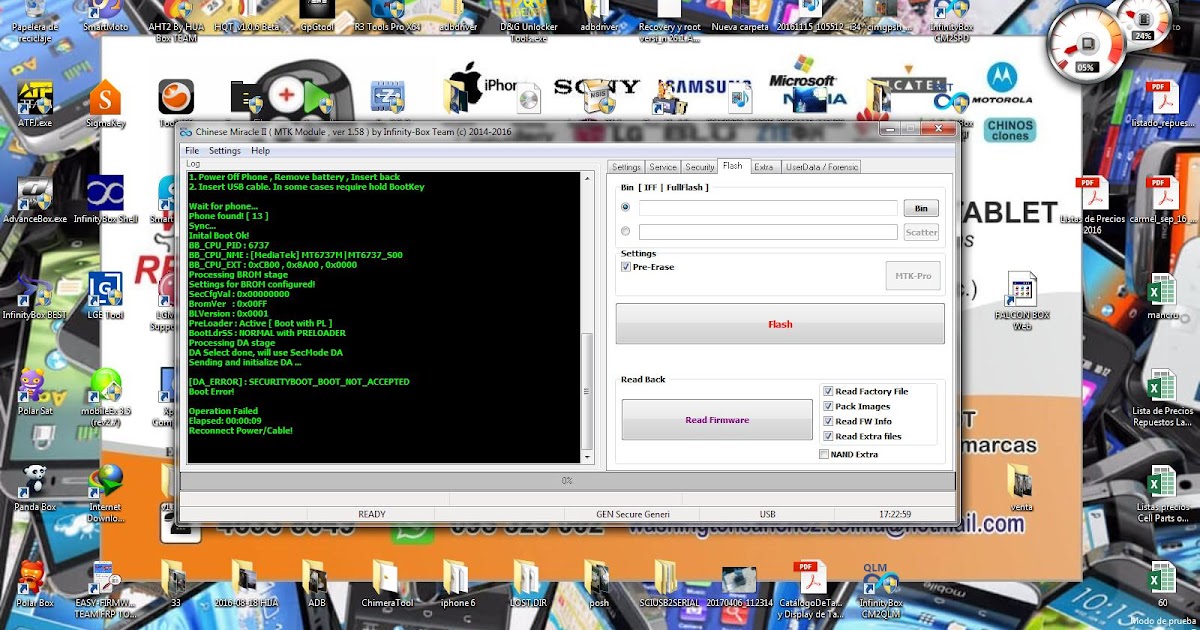Click the Scatter browse button
Image resolution: width=1200 pixels, height=630 pixels.
(x=921, y=232)
